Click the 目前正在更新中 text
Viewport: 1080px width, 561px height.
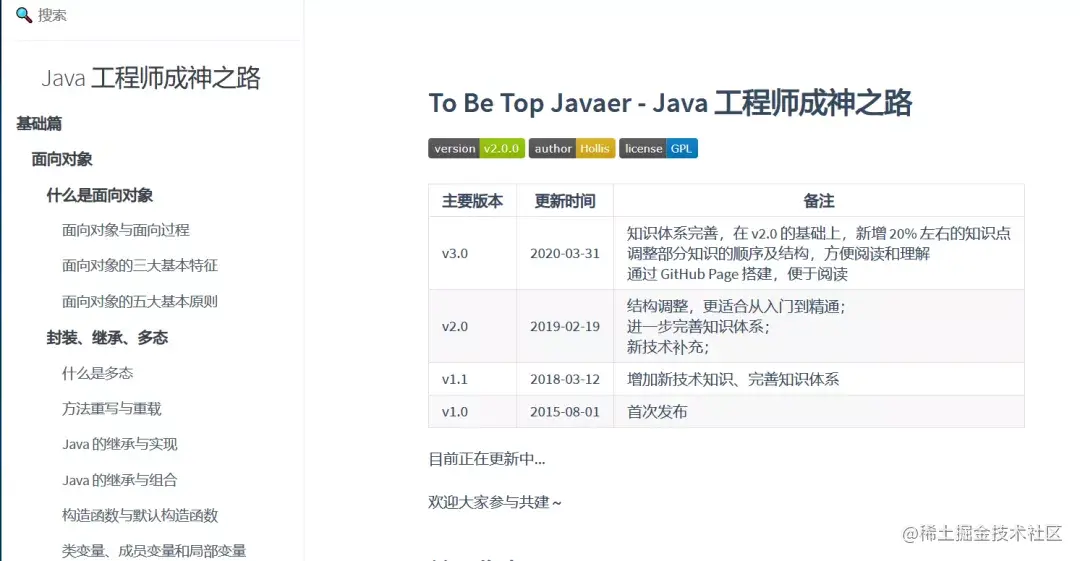click(487, 459)
